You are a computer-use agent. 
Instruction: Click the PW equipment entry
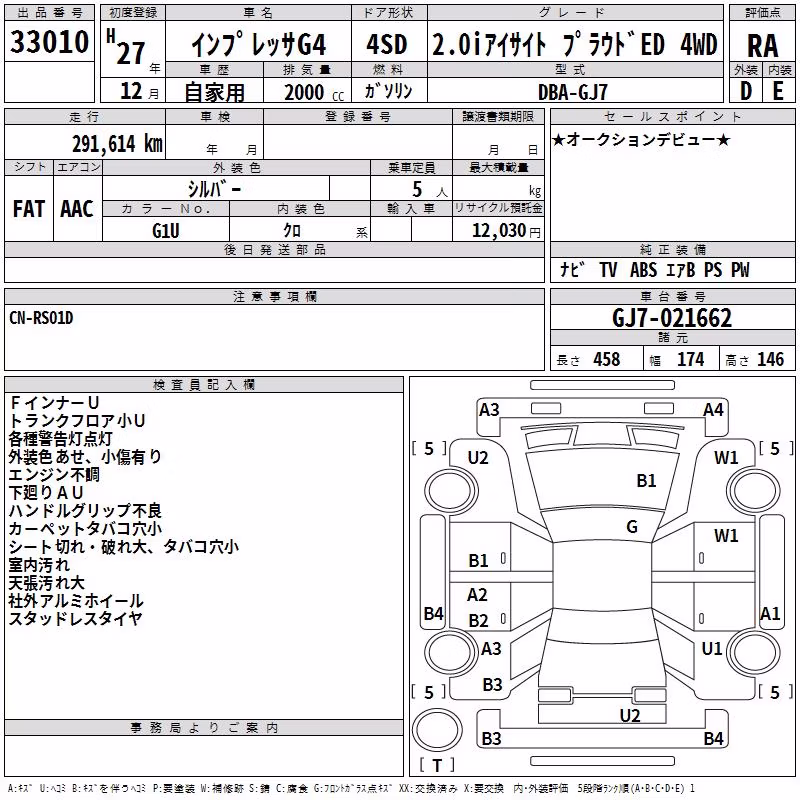pyautogui.click(x=740, y=269)
